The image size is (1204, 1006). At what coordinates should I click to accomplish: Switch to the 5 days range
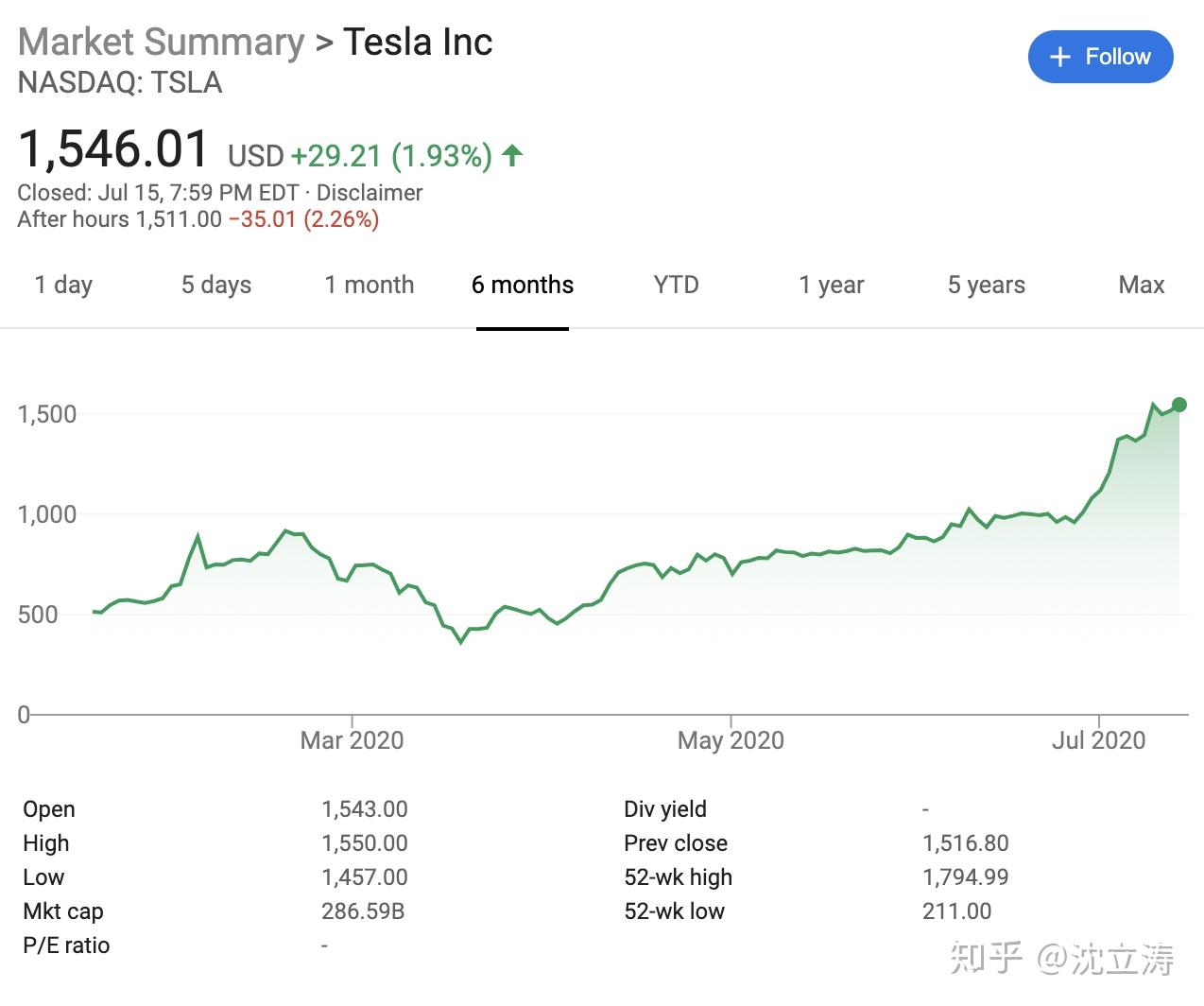click(x=216, y=285)
